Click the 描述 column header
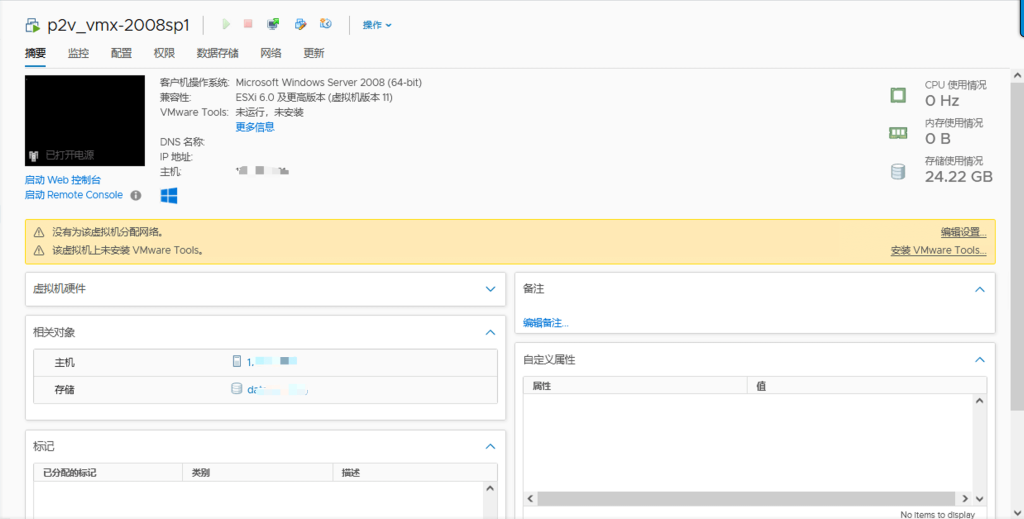The height and width of the screenshot is (519, 1024). 415,473
